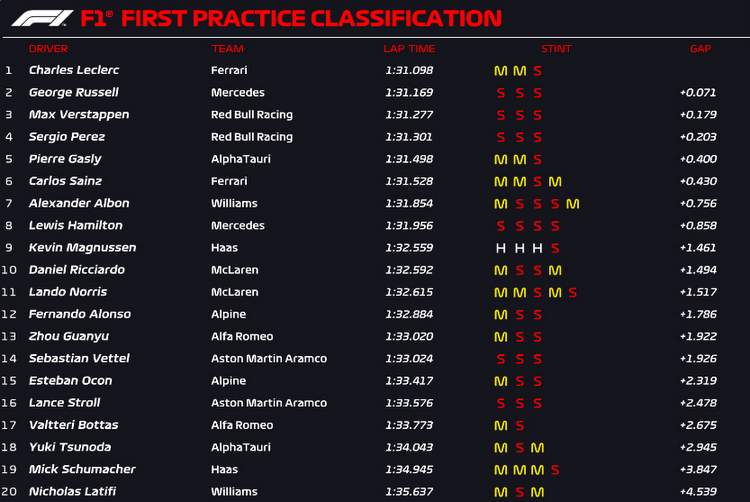Click the red S stint icon for Schumacher

(x=555, y=470)
